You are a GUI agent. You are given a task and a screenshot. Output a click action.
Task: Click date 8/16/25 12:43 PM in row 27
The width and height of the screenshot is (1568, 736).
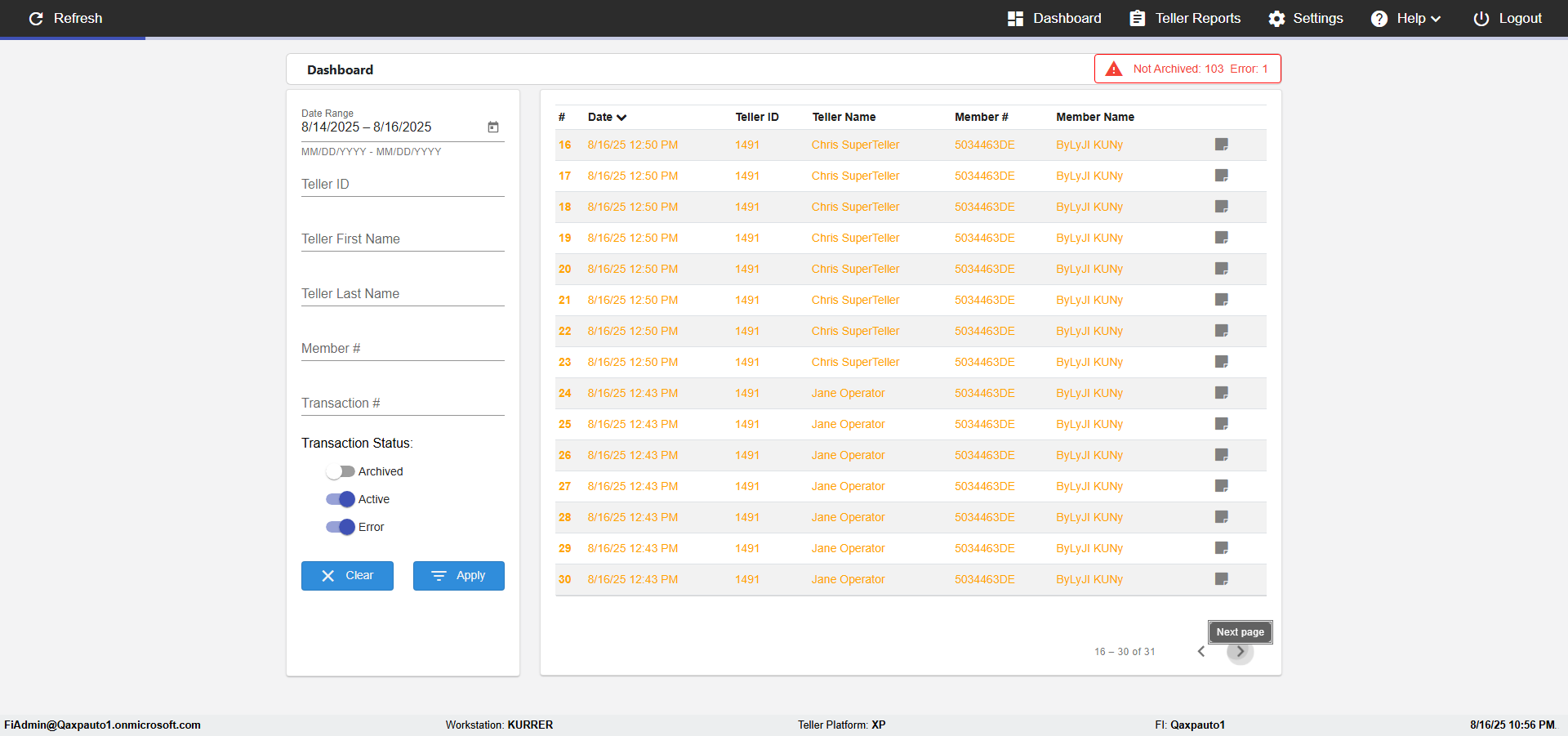pos(633,486)
